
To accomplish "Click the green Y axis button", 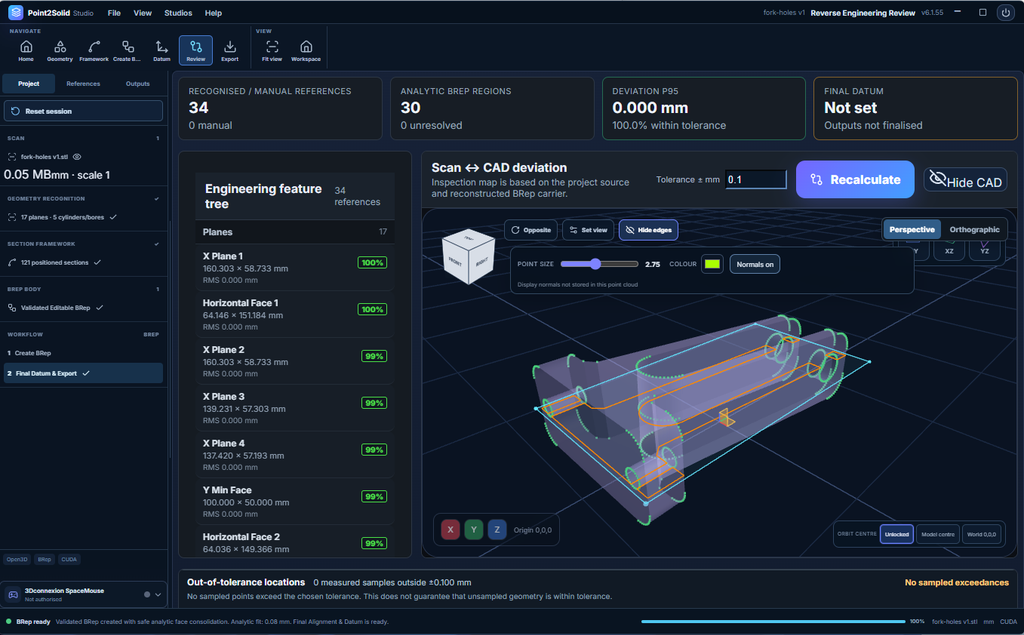I will pyautogui.click(x=473, y=530).
